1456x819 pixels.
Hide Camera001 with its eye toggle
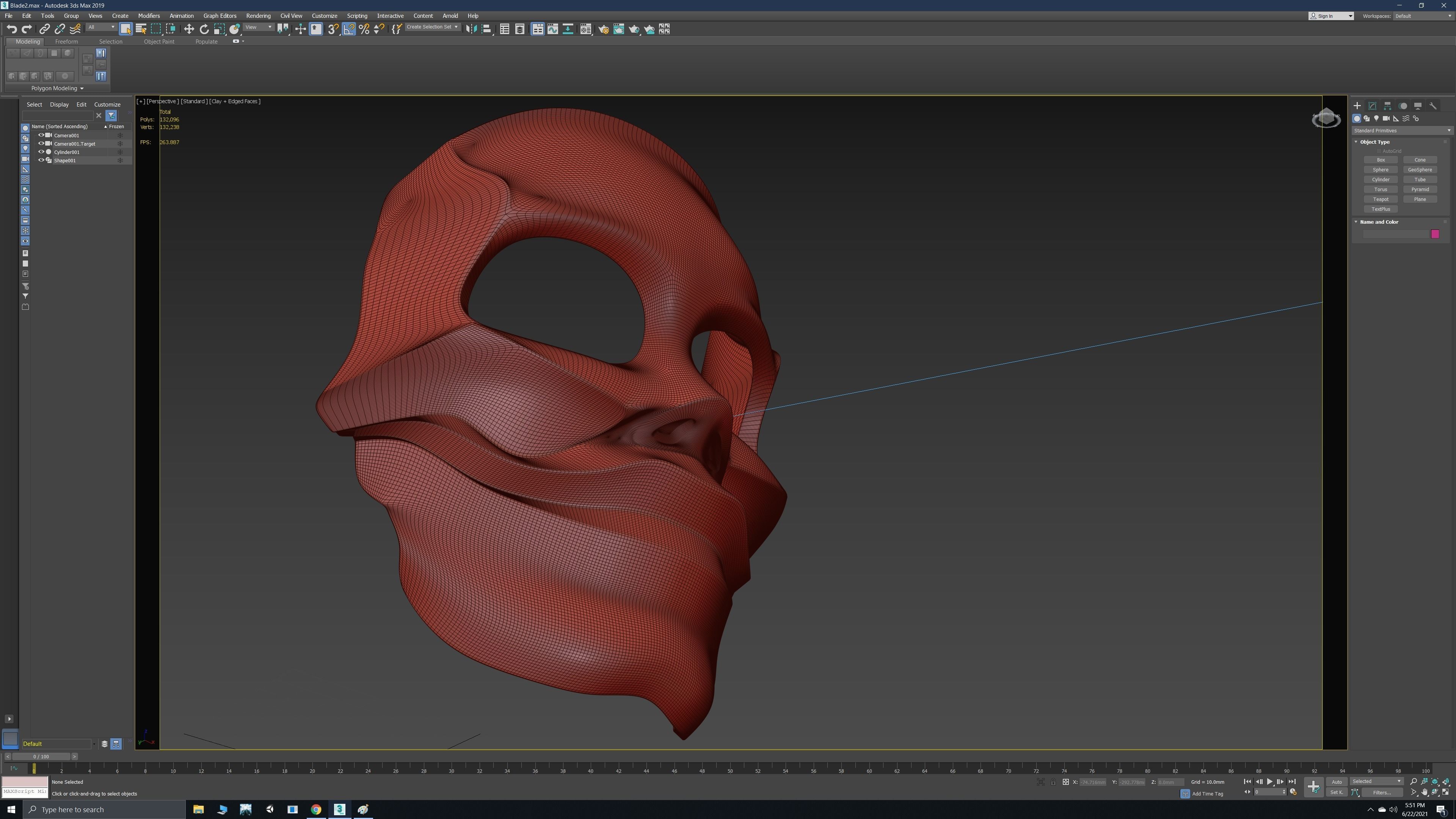click(41, 135)
